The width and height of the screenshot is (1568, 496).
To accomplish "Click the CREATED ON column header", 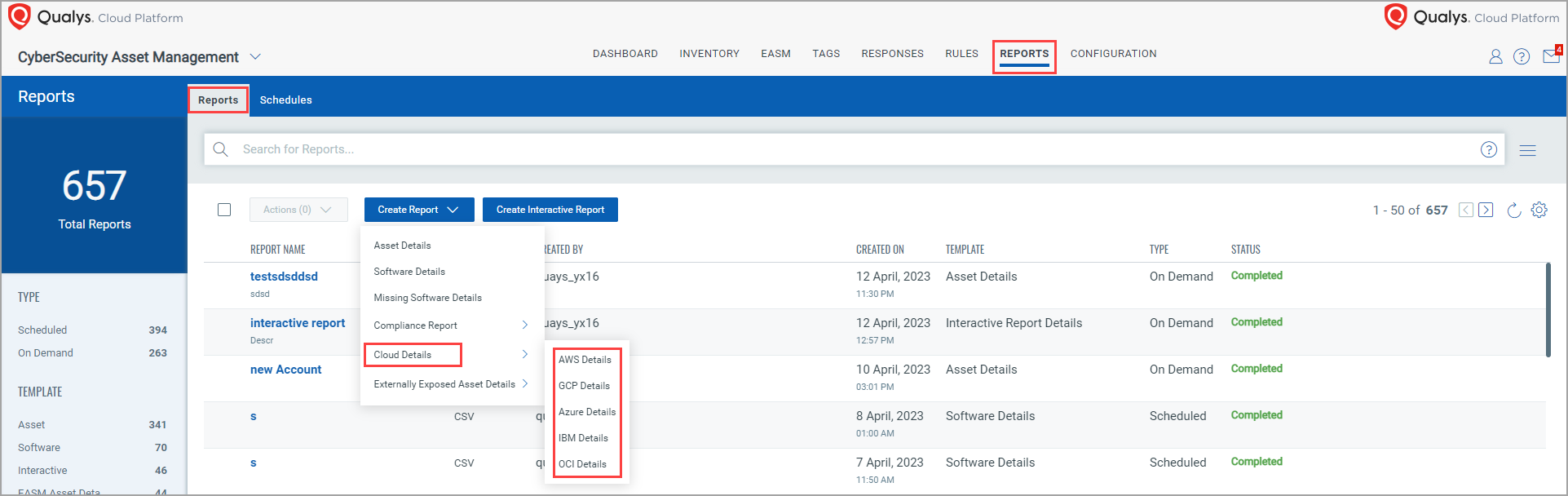I will (880, 250).
